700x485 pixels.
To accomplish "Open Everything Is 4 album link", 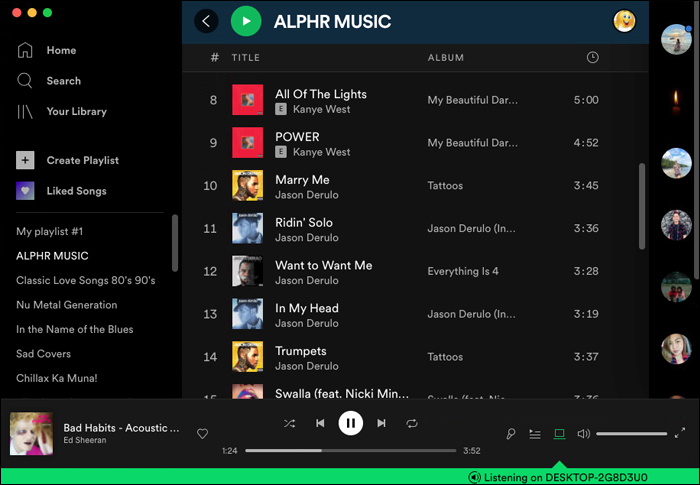I will pyautogui.click(x=463, y=271).
